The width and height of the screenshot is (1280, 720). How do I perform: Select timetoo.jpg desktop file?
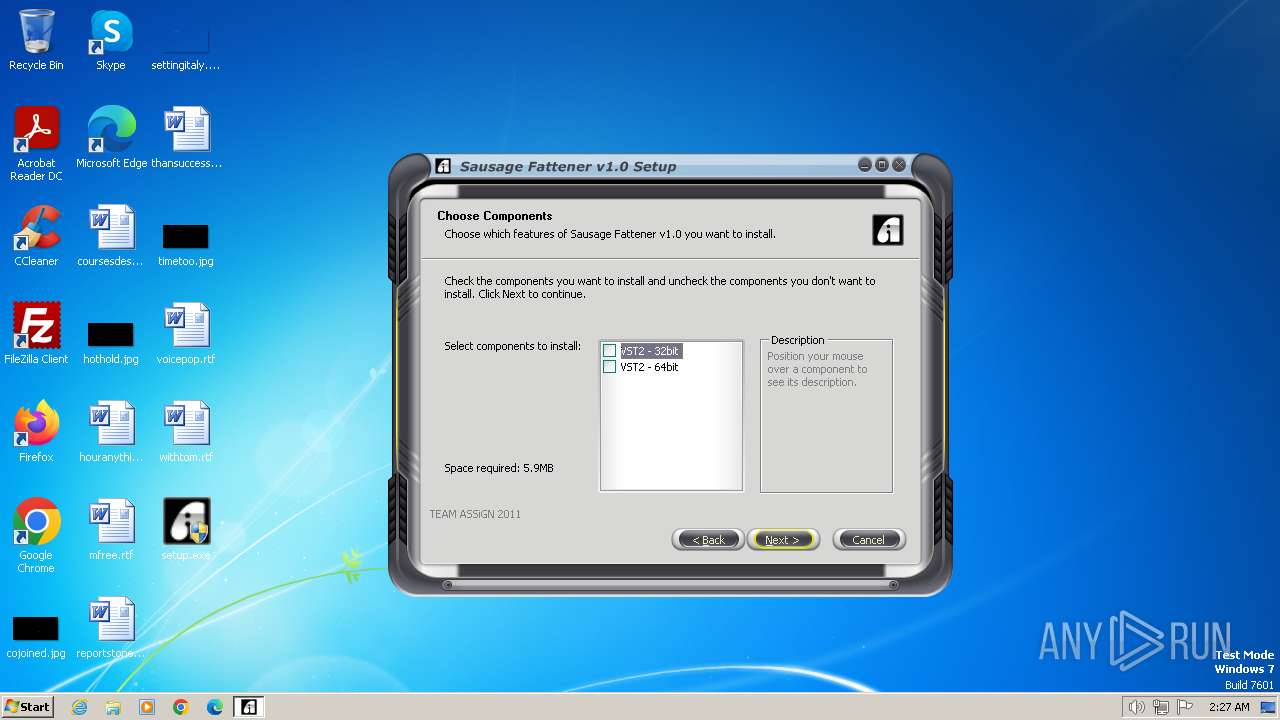[x=186, y=245]
